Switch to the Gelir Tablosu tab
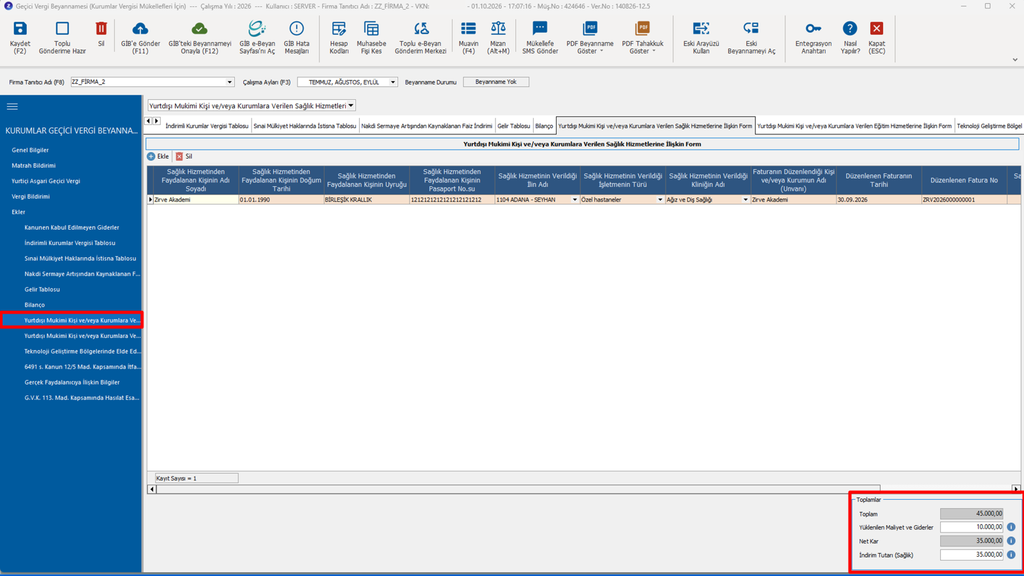The height and width of the screenshot is (576, 1024). (x=514, y=126)
